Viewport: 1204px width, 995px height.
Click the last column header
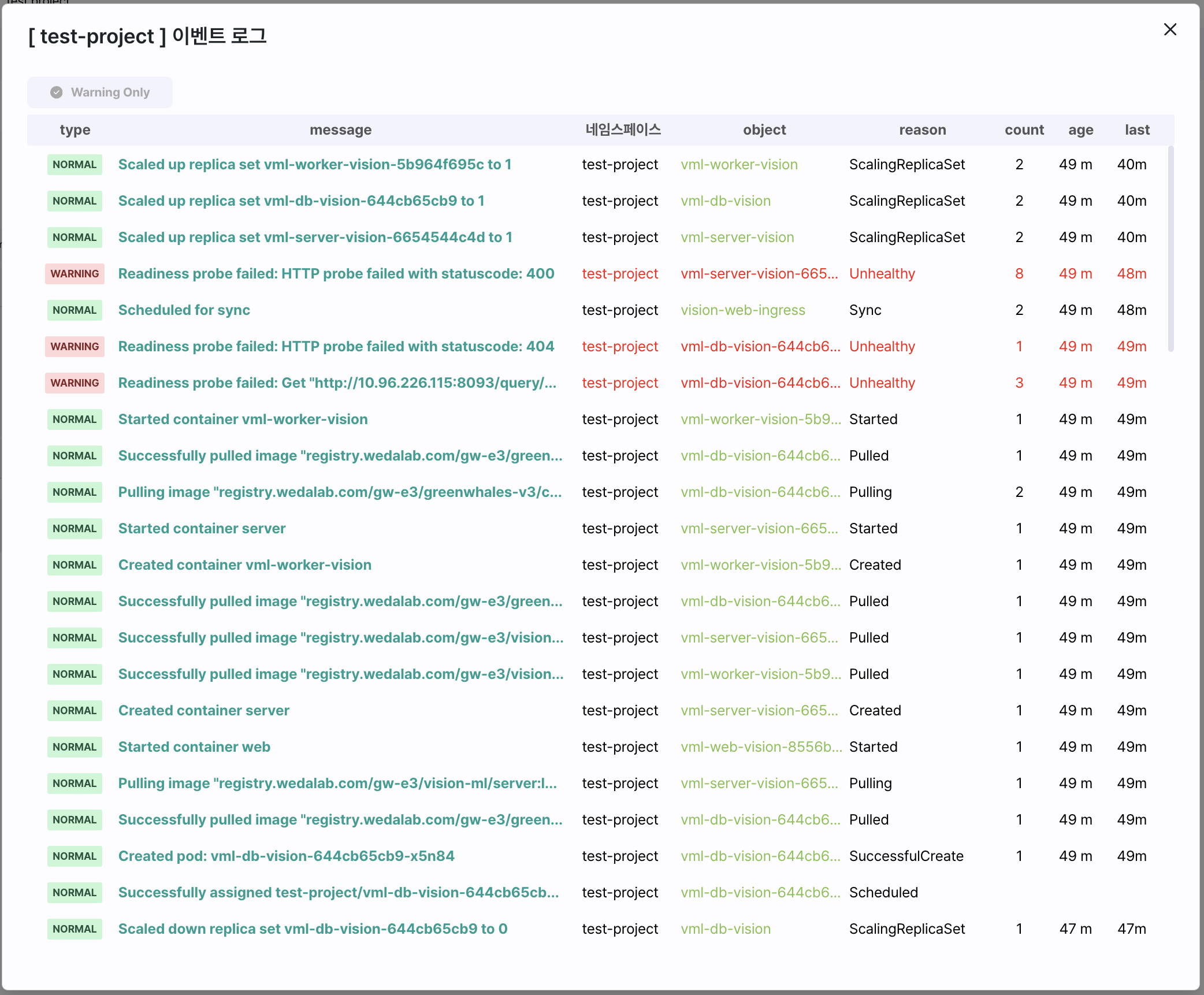pyautogui.click(x=1137, y=130)
